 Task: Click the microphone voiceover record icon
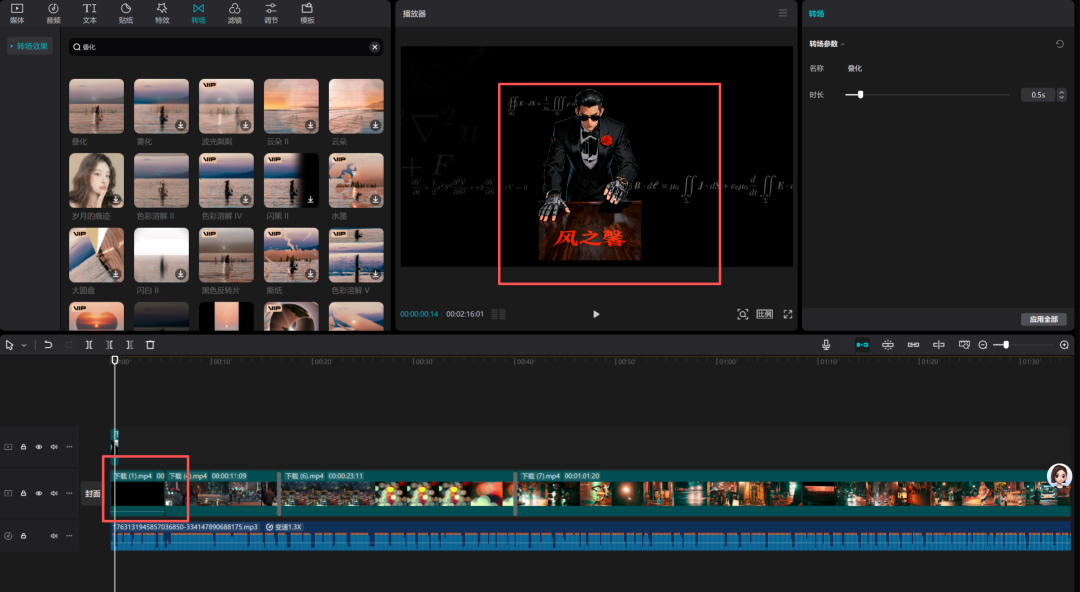point(826,344)
